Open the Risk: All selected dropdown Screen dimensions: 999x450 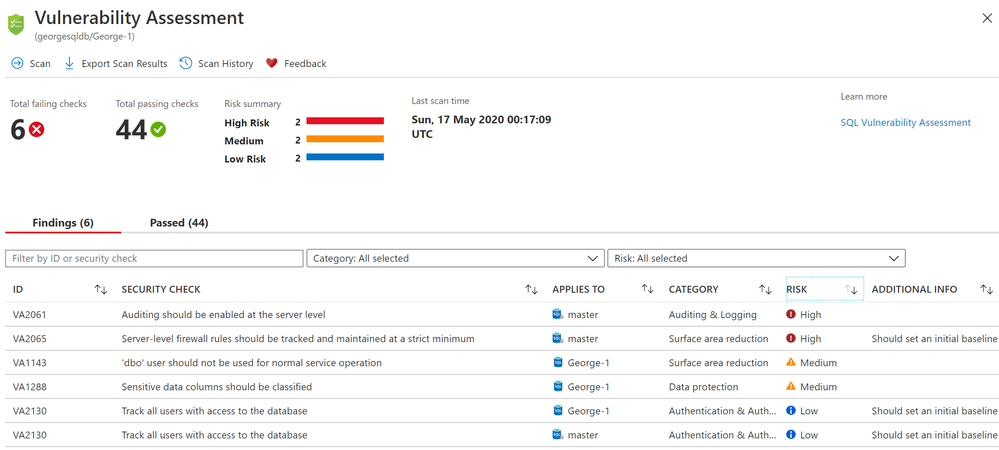coord(756,258)
